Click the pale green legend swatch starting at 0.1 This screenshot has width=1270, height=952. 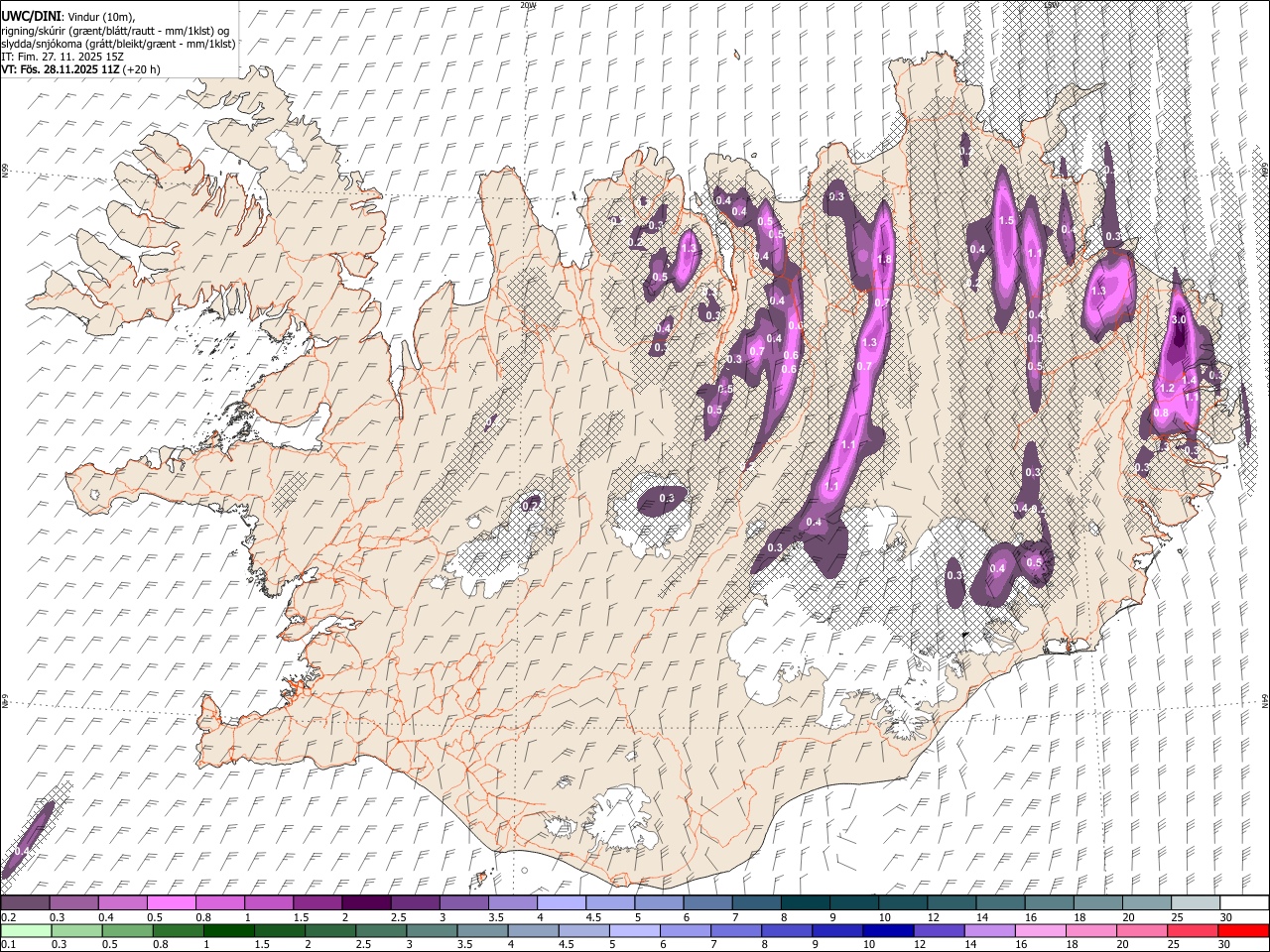click(27, 931)
